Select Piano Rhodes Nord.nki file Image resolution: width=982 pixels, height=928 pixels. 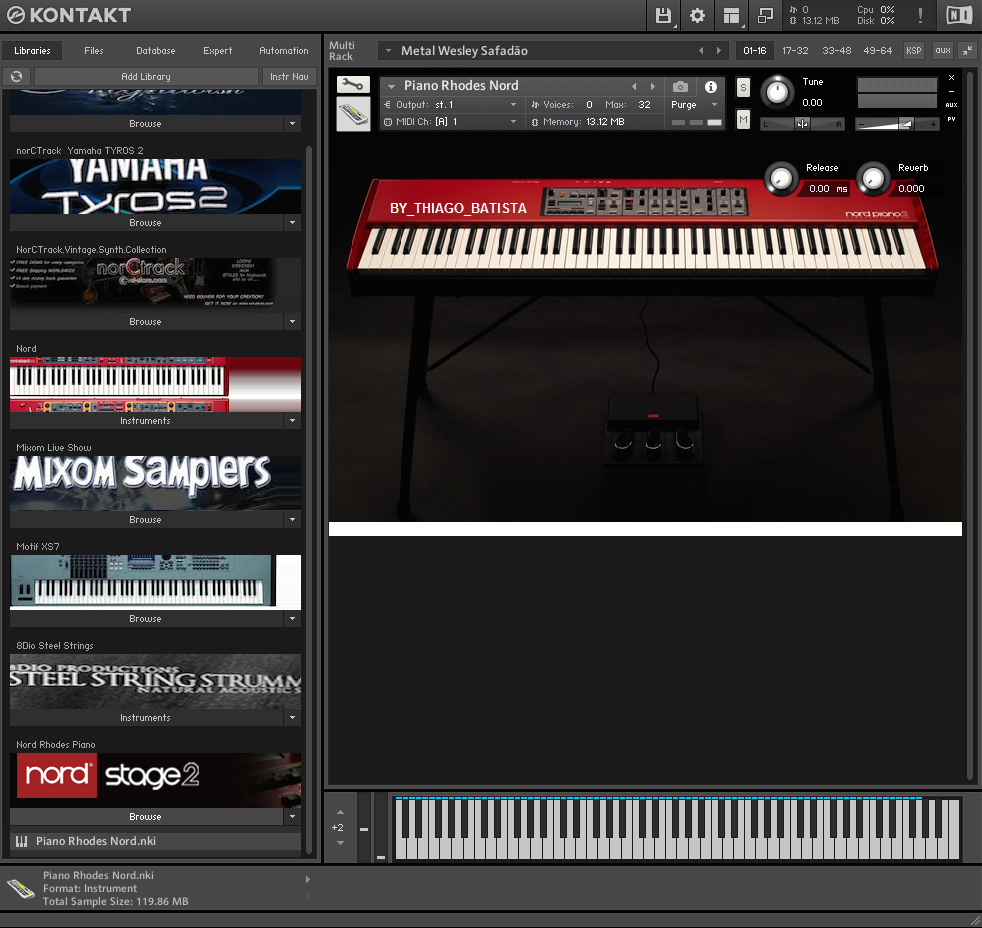coord(155,841)
